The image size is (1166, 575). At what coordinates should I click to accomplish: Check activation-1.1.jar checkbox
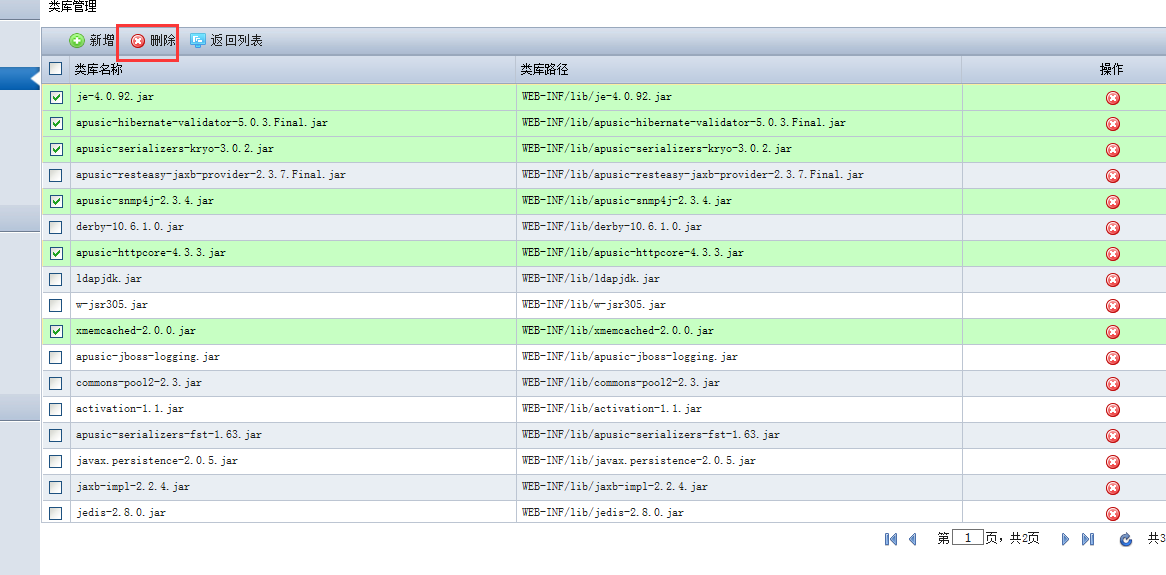[56, 409]
